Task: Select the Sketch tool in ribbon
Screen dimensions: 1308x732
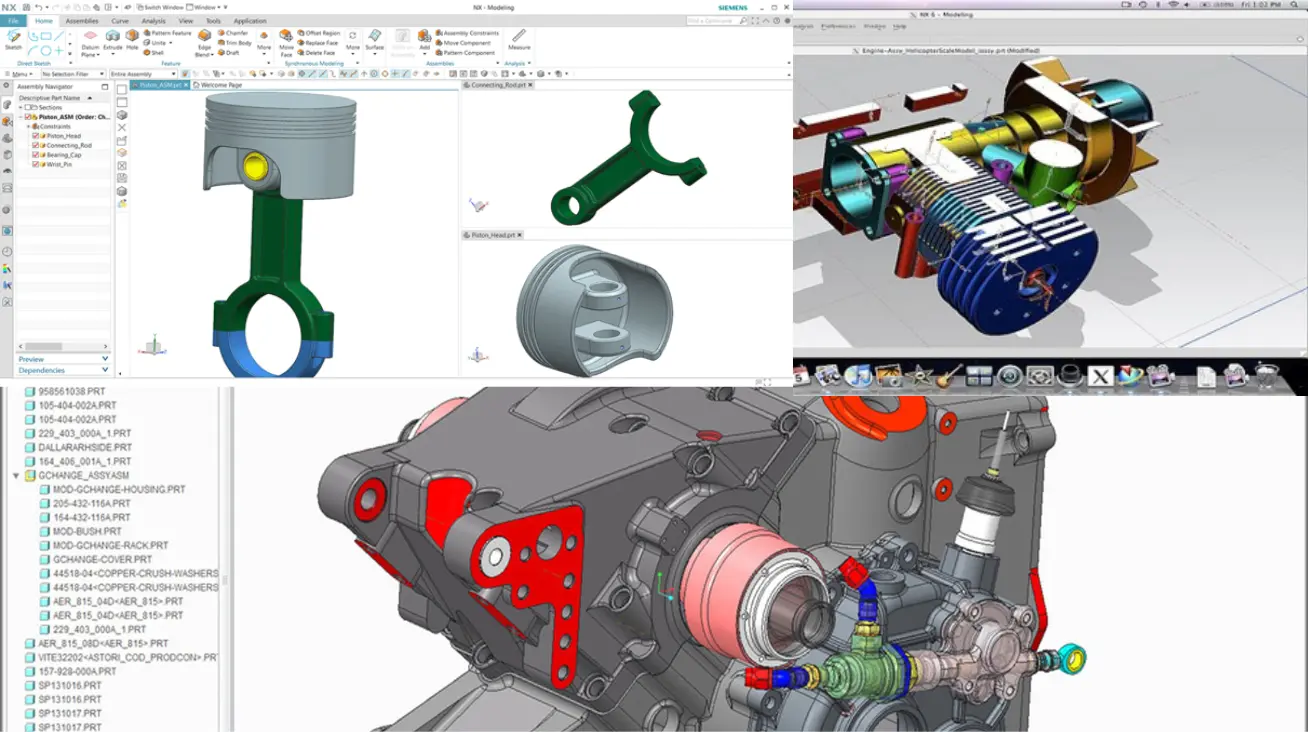Action: 13,41
